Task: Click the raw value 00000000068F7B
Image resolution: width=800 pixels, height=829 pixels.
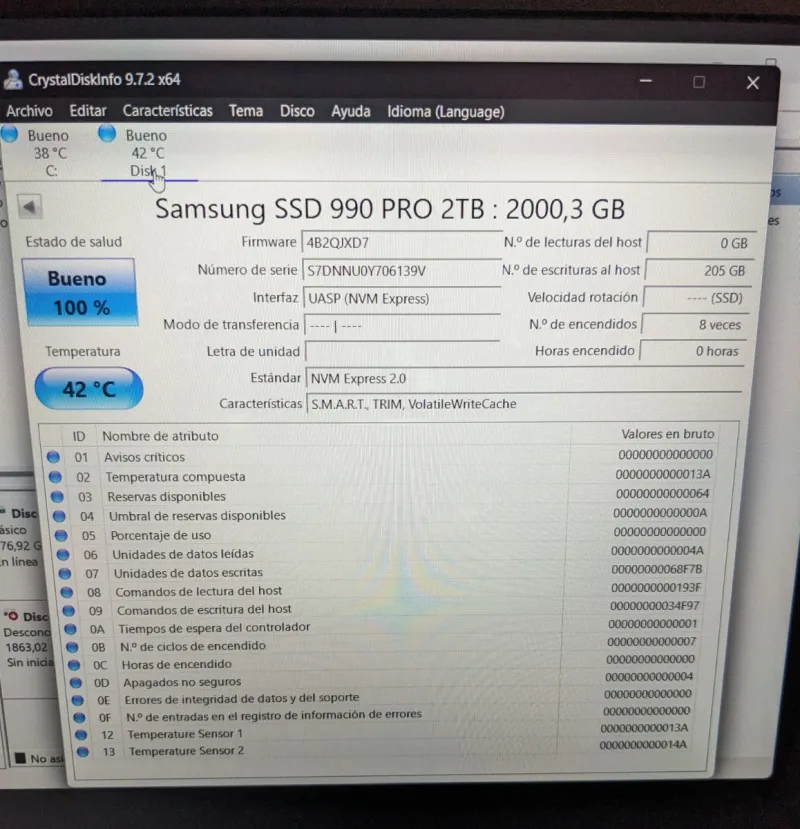Action: [657, 569]
